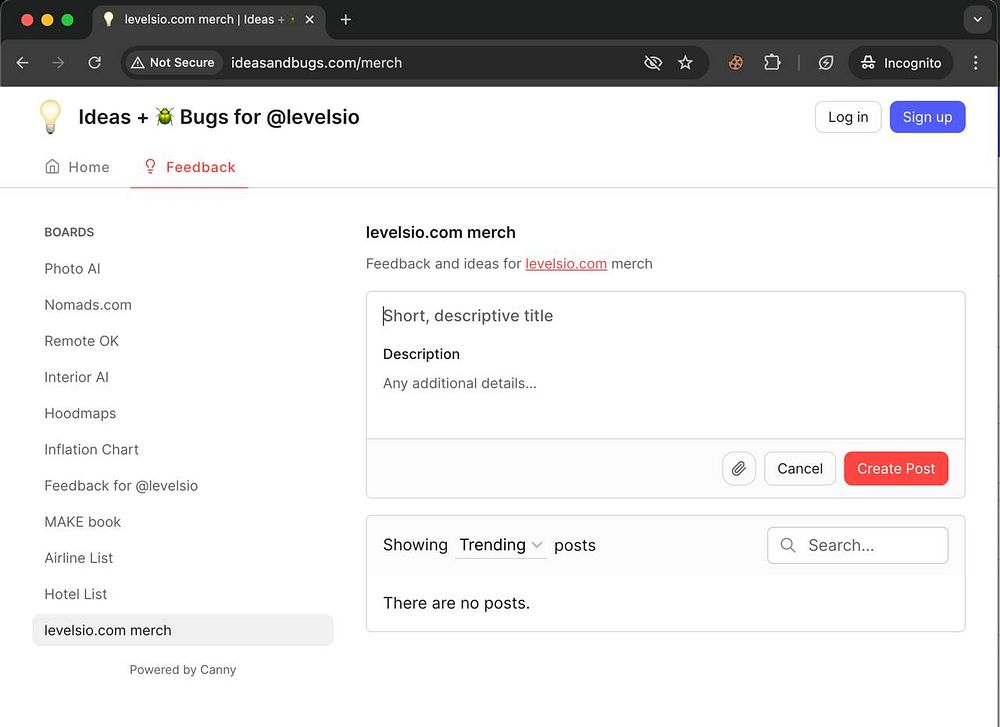The width and height of the screenshot is (1000, 727).
Task: Expand the Trending sort dropdown
Action: (x=500, y=545)
